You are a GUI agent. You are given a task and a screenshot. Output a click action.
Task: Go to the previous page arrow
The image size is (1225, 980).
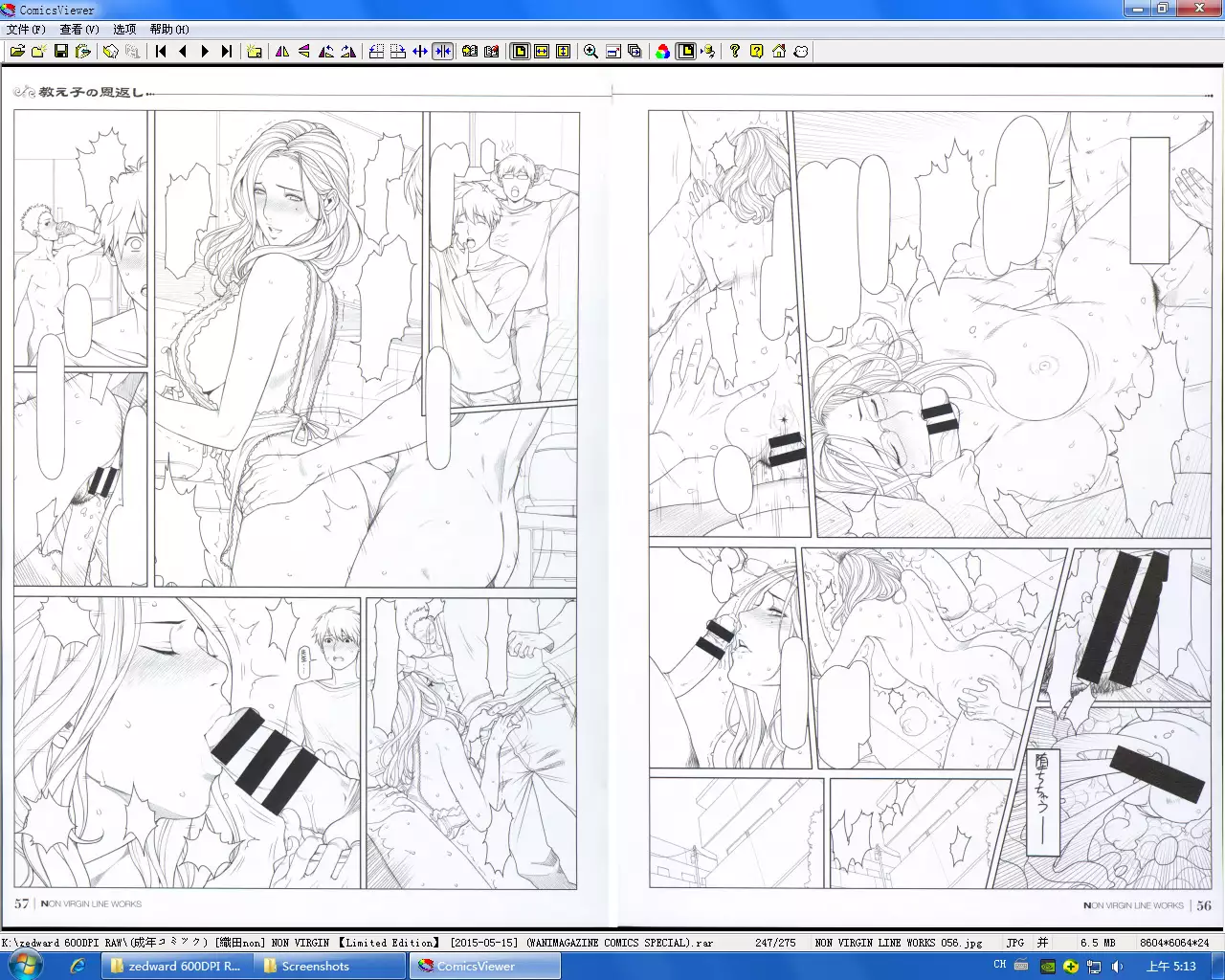coord(183,52)
